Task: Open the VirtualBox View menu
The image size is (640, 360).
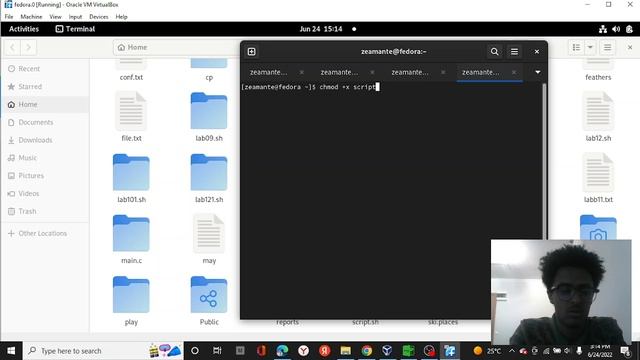Action: coord(56,17)
